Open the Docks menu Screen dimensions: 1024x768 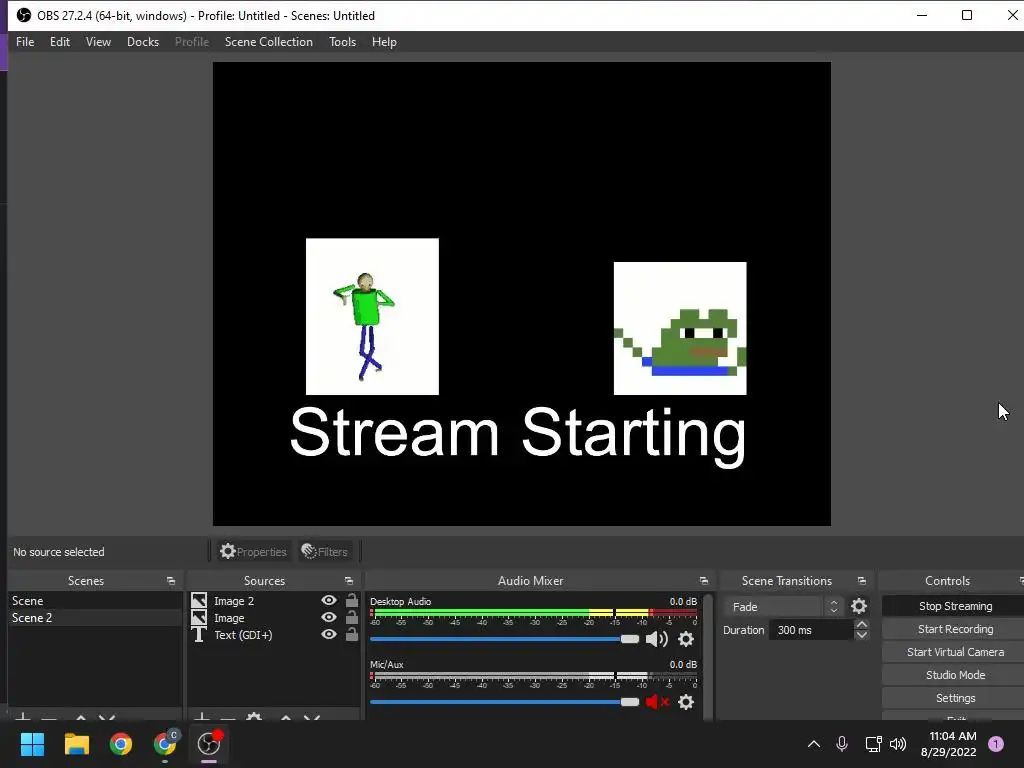click(x=142, y=42)
